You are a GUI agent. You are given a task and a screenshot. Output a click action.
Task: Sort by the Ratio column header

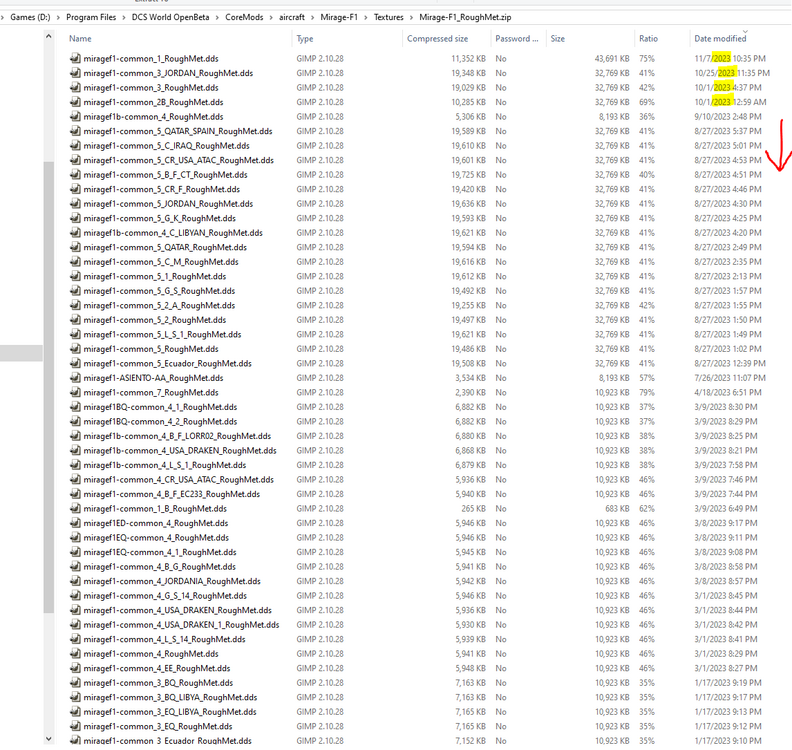648,38
